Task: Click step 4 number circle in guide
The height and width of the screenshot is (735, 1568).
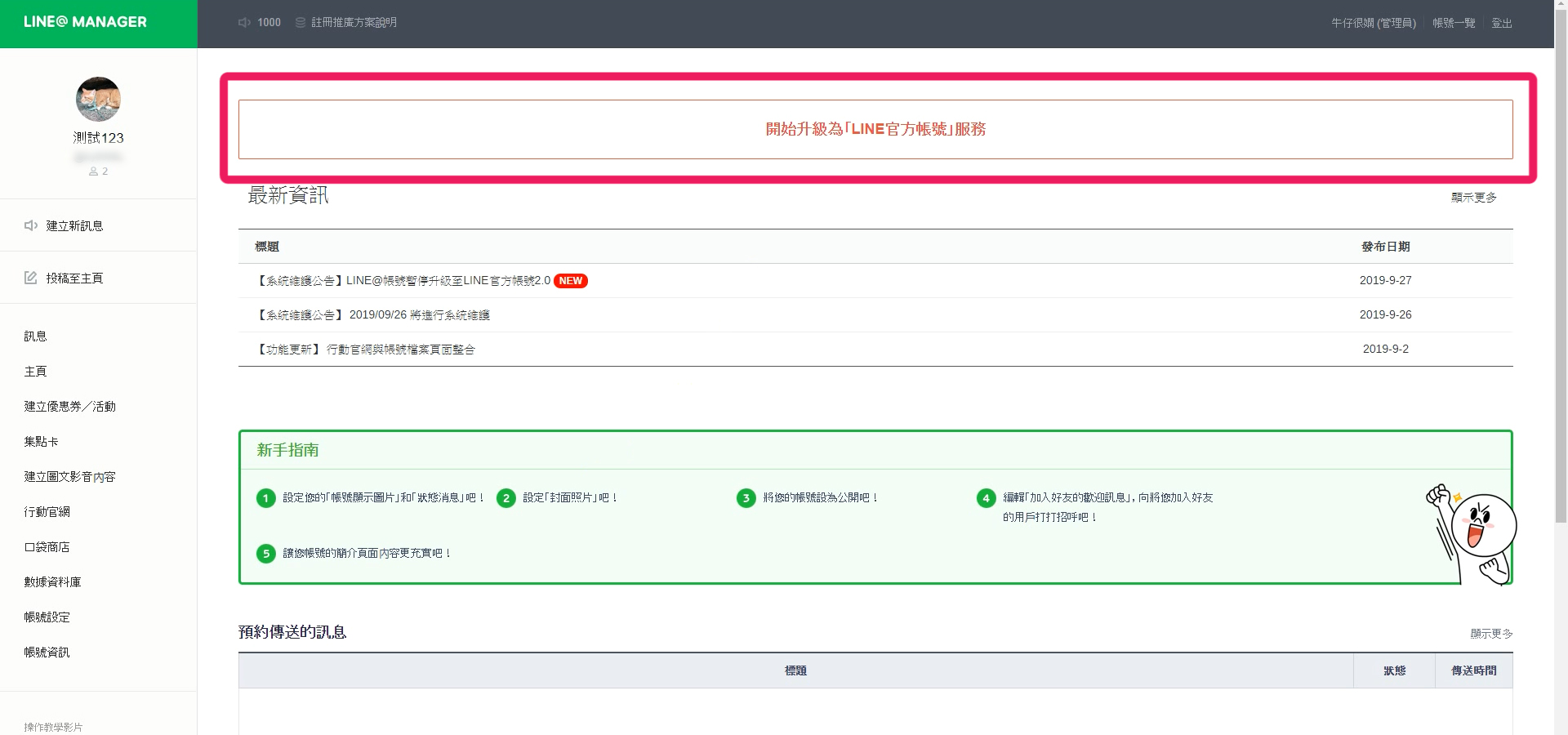Action: [986, 498]
